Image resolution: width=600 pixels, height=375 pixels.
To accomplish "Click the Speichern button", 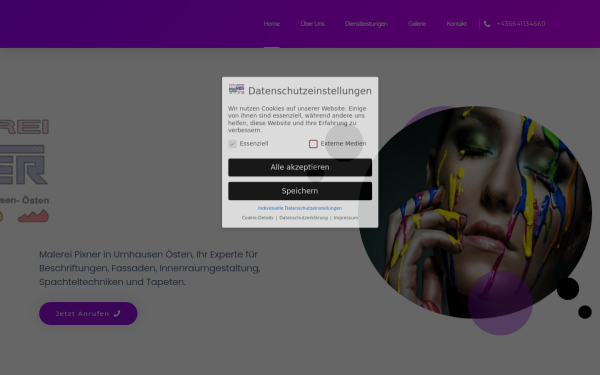I will [x=300, y=191].
